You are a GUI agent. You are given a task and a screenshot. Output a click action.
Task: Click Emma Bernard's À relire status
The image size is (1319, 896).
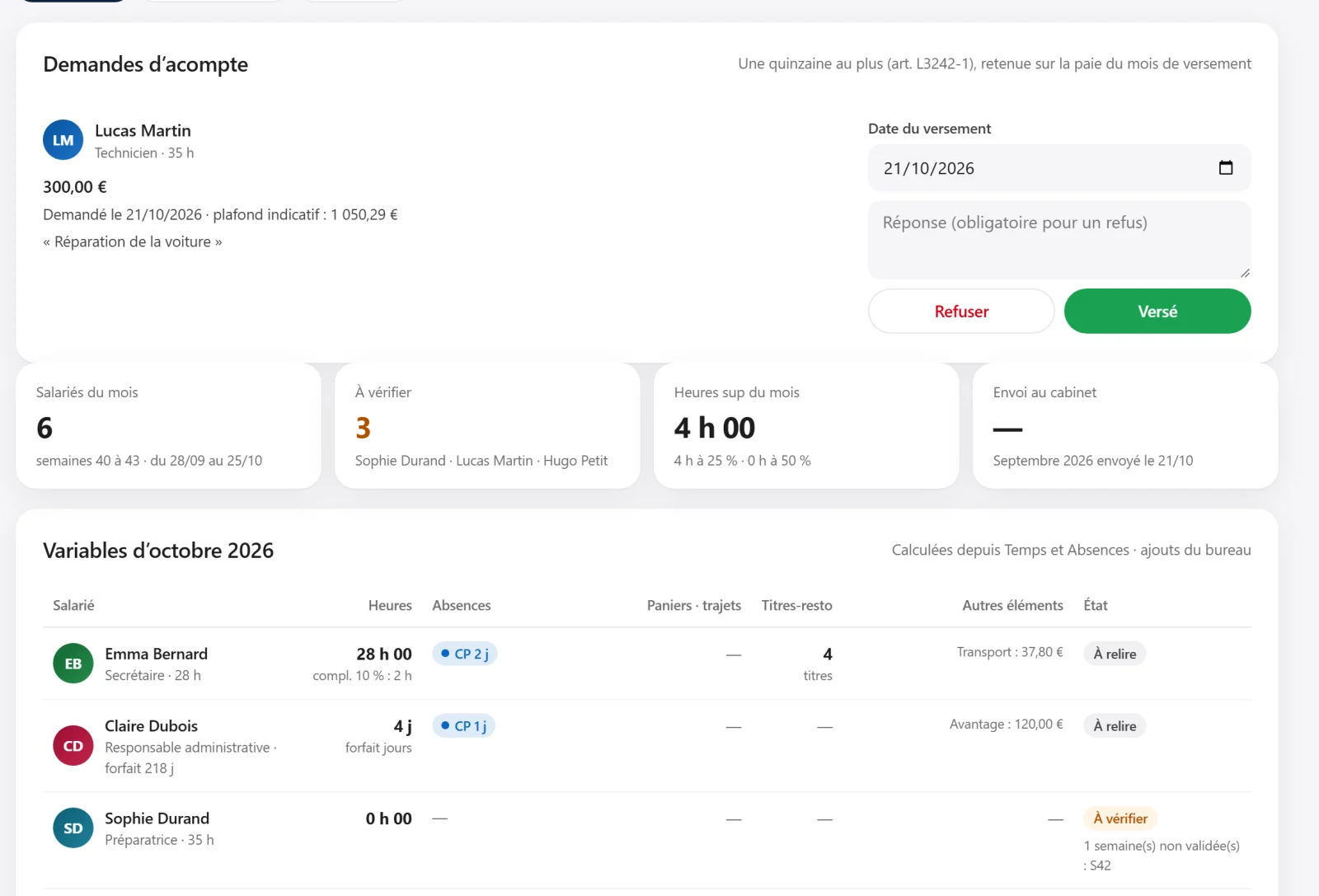1115,654
